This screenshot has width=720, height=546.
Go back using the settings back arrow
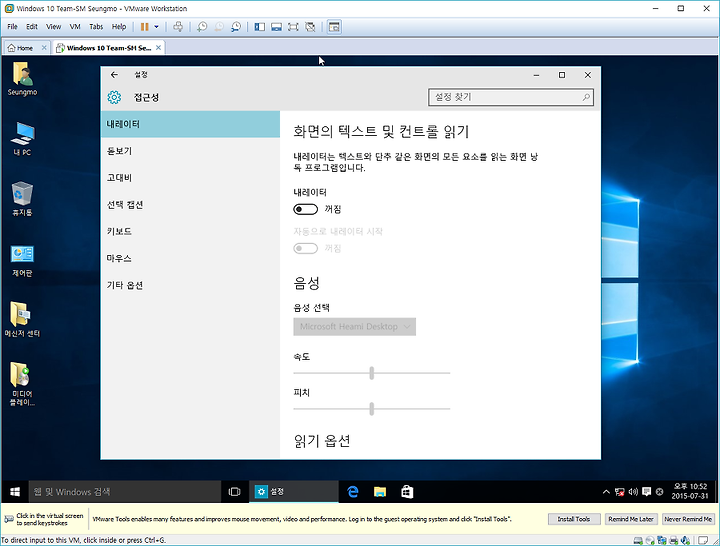point(114,75)
